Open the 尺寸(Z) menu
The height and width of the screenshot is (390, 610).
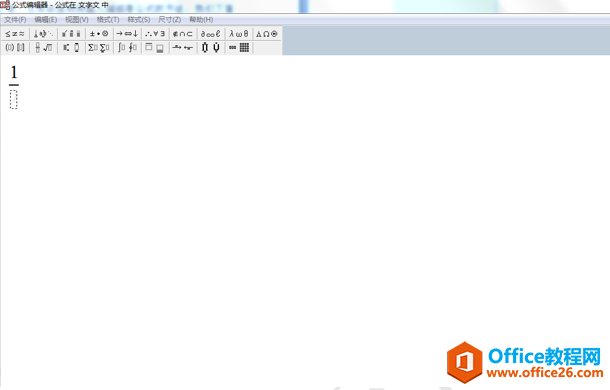click(170, 19)
